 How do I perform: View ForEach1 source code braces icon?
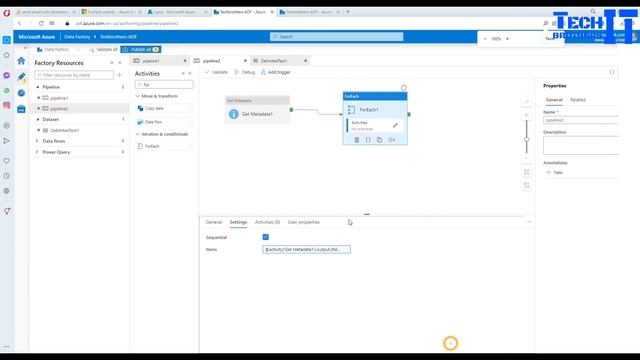click(368, 140)
